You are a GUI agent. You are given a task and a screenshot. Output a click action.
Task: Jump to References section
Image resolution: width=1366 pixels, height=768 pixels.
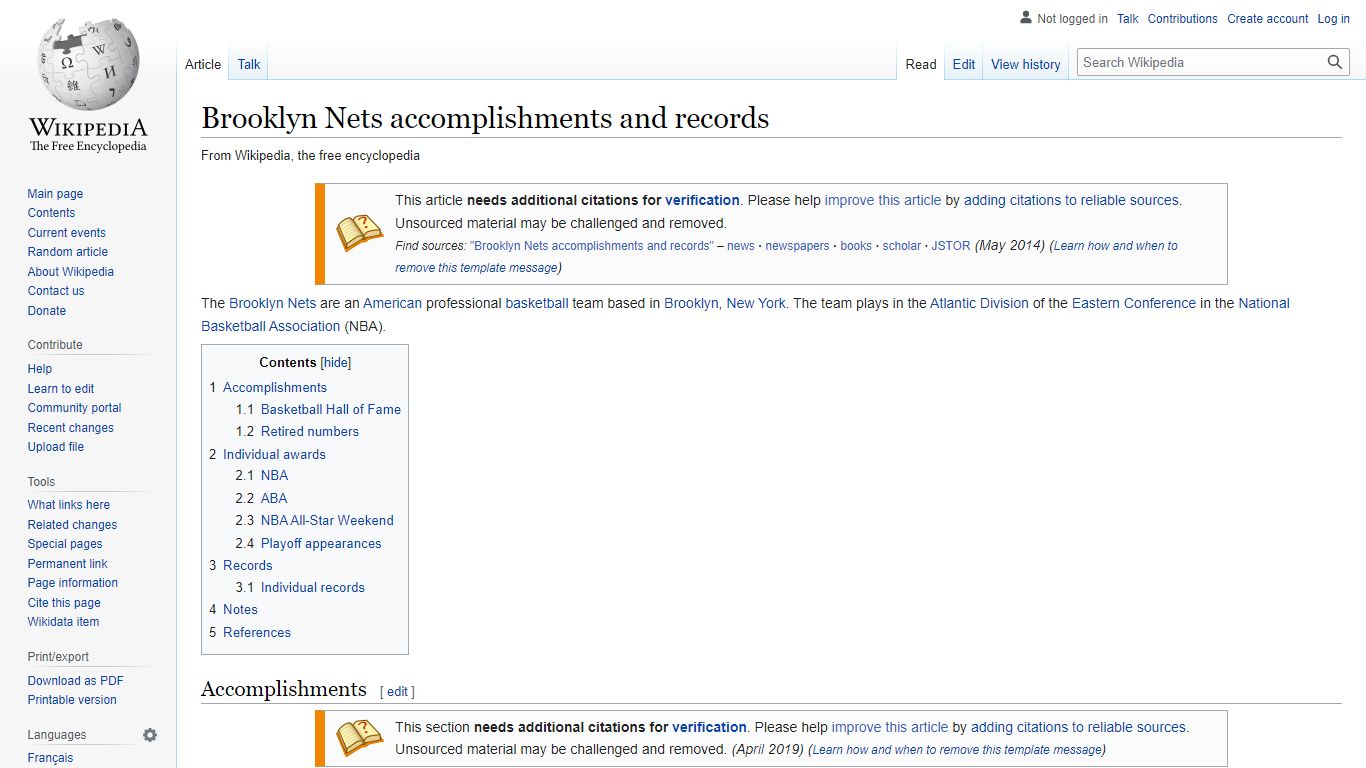[x=257, y=632]
